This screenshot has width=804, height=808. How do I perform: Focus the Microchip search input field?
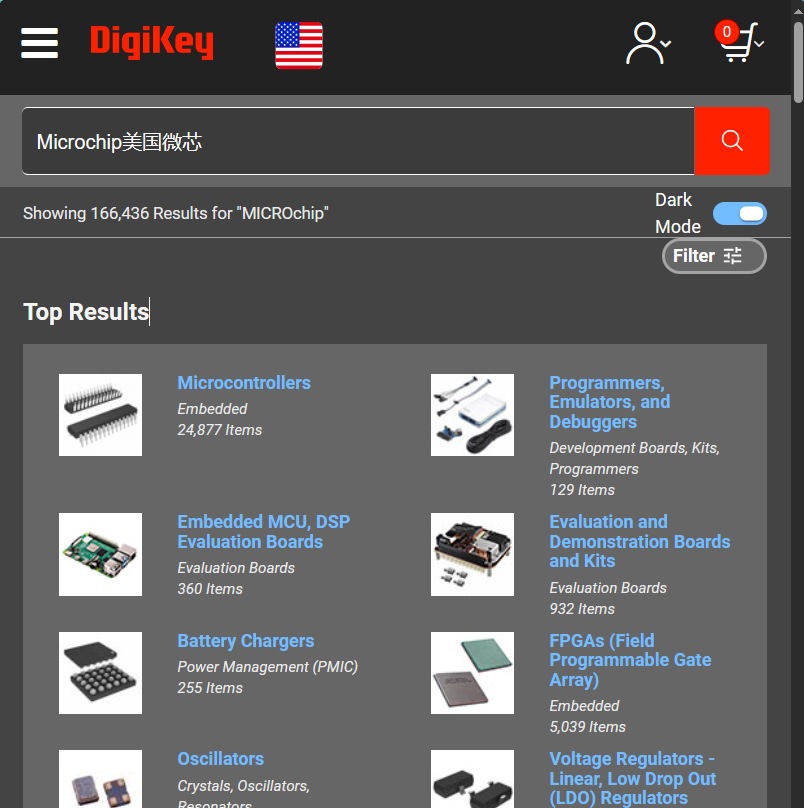click(358, 141)
